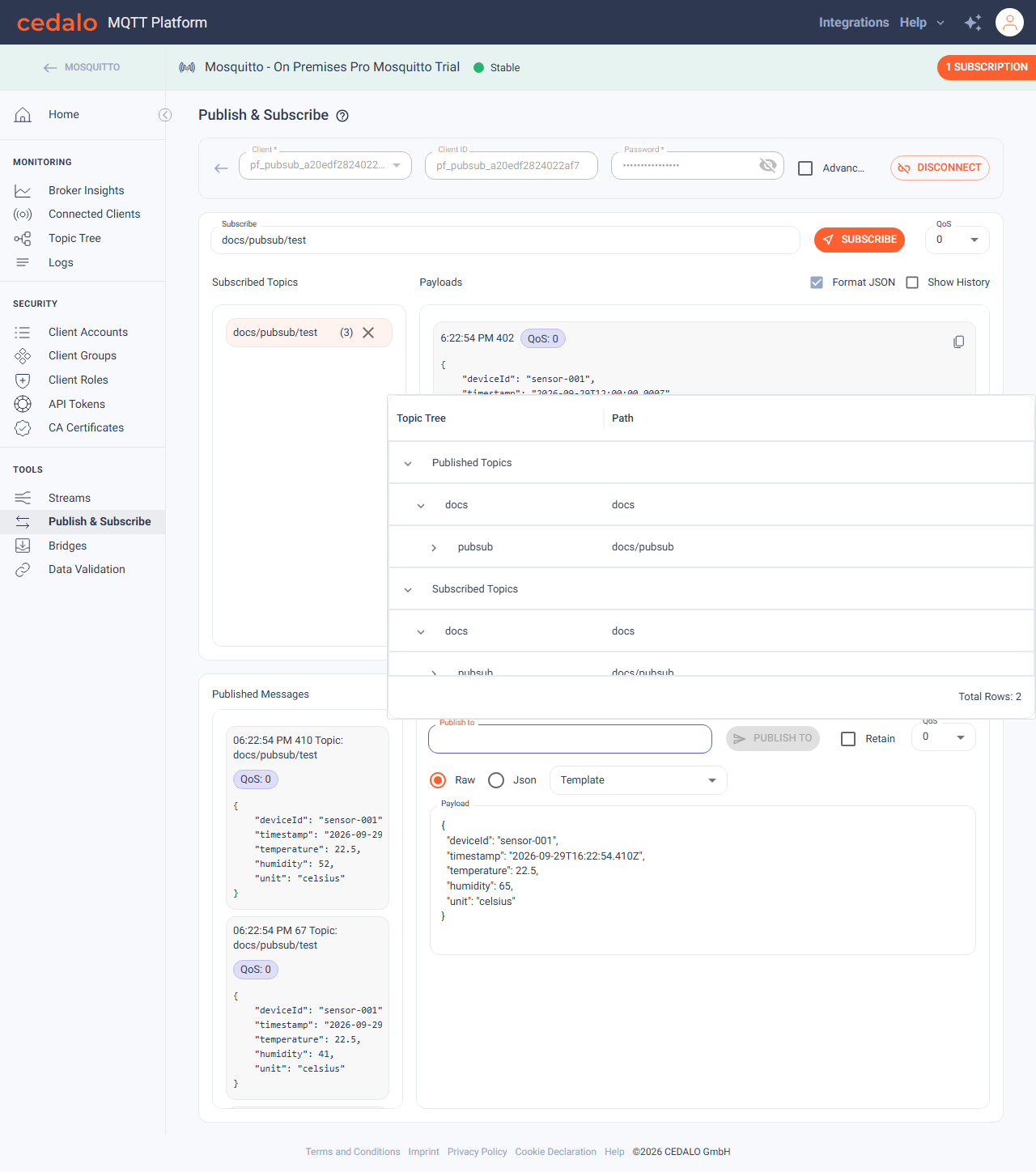
Task: Toggle password visibility eye icon
Action: (767, 165)
